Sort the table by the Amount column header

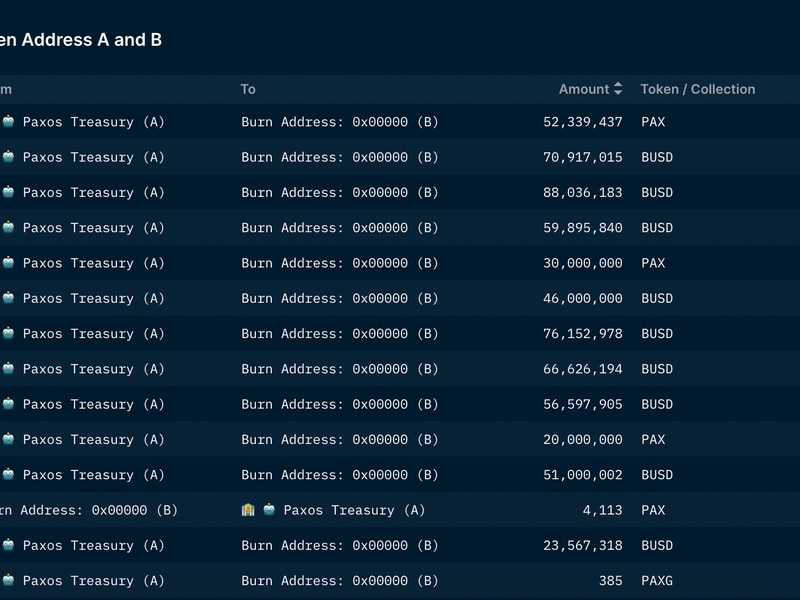coord(583,89)
